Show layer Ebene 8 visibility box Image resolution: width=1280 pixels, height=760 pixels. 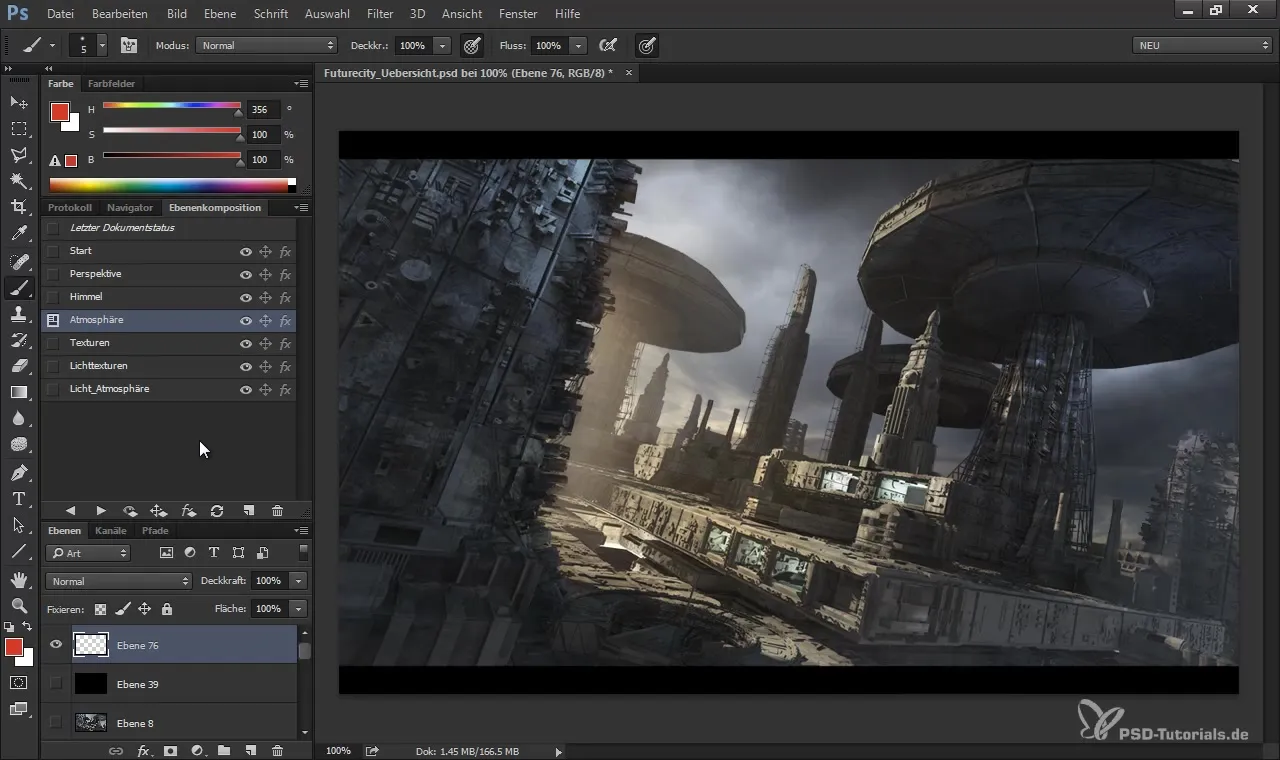(56, 722)
